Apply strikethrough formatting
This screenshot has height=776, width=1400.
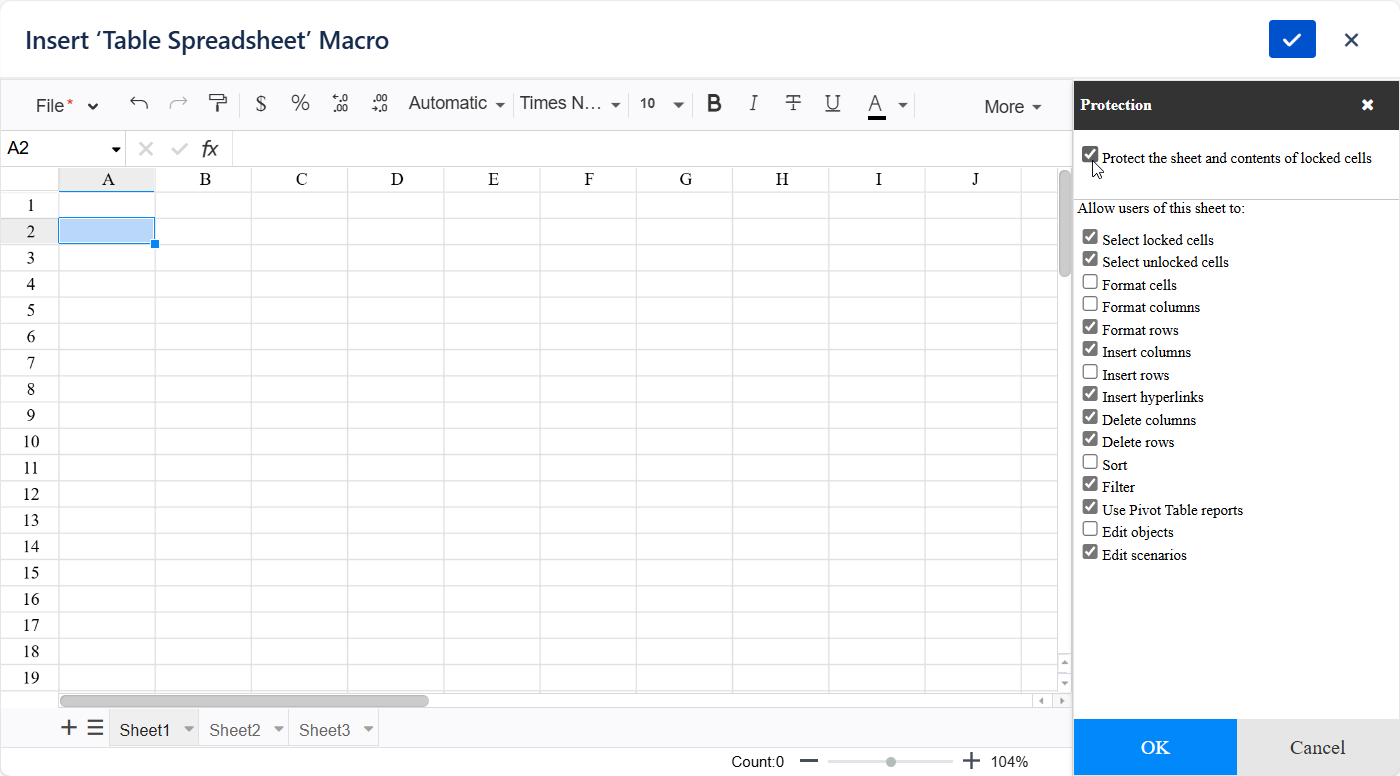[x=793, y=104]
